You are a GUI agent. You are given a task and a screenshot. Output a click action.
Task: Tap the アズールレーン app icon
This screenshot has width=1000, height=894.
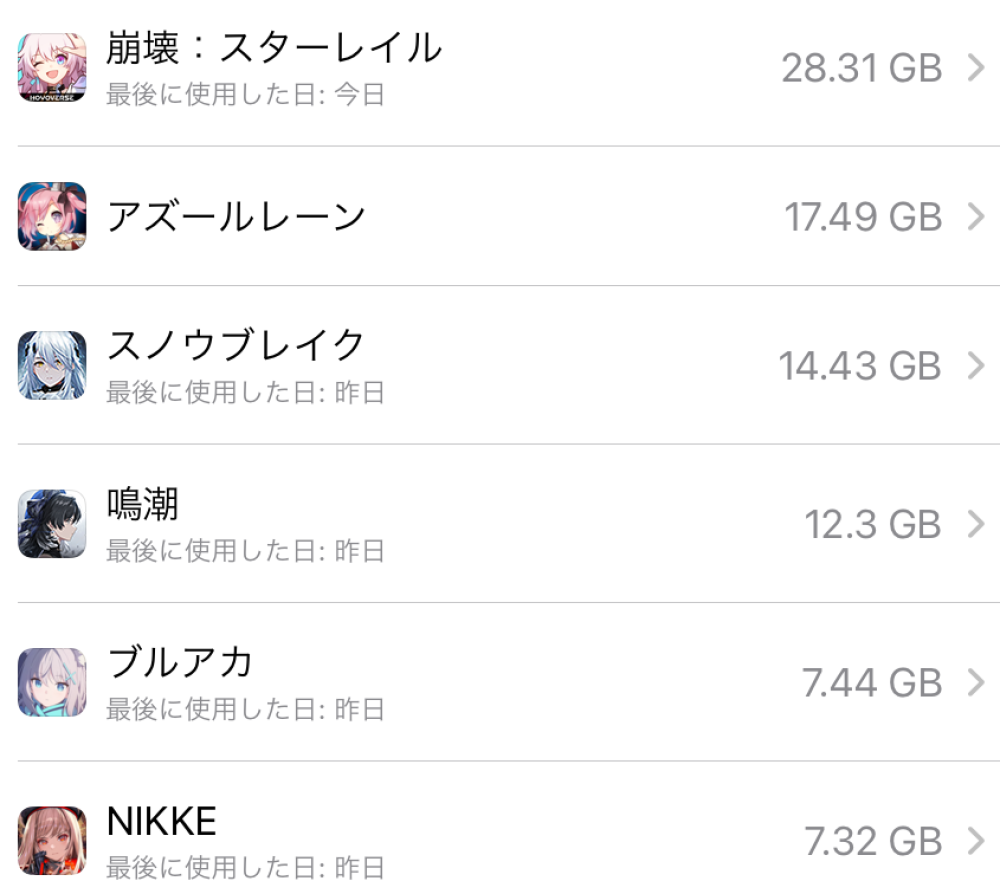(x=52, y=216)
